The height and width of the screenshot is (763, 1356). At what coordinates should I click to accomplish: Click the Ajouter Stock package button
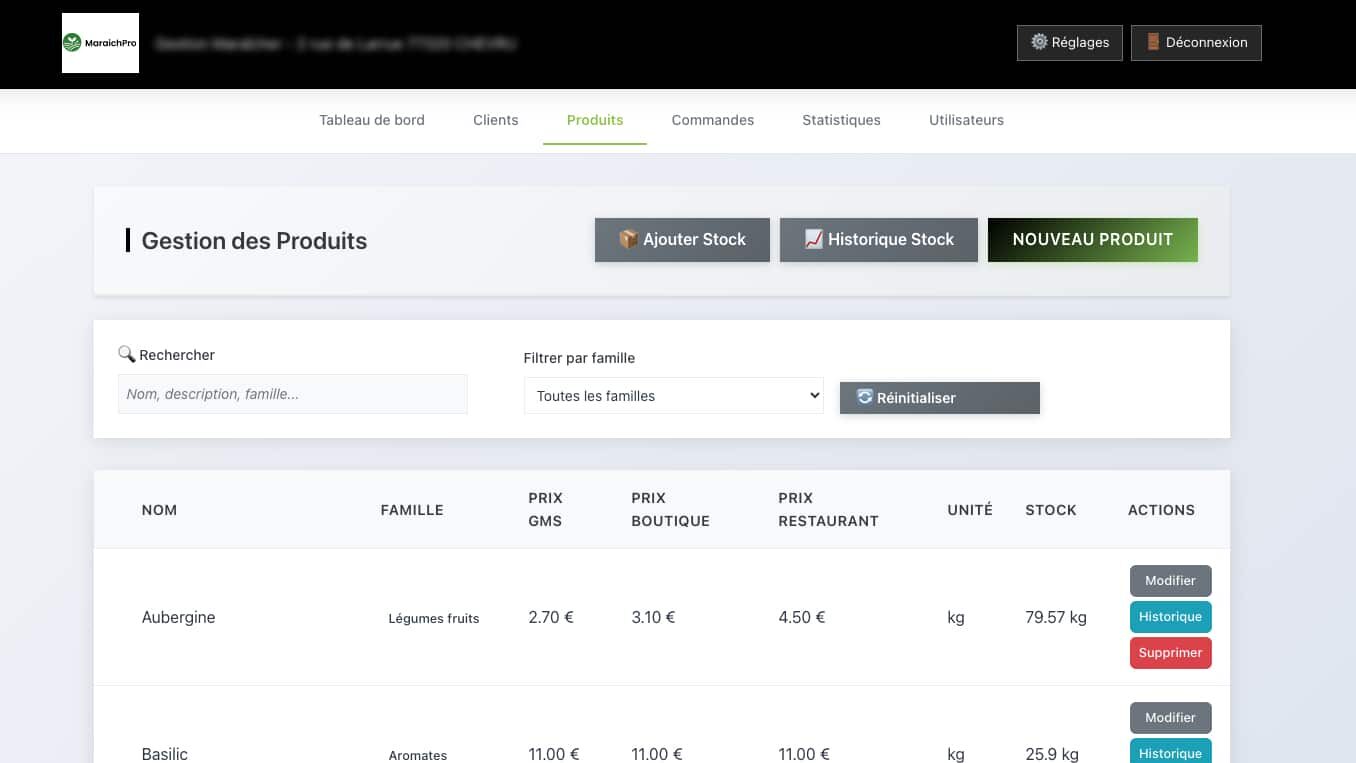[682, 240]
